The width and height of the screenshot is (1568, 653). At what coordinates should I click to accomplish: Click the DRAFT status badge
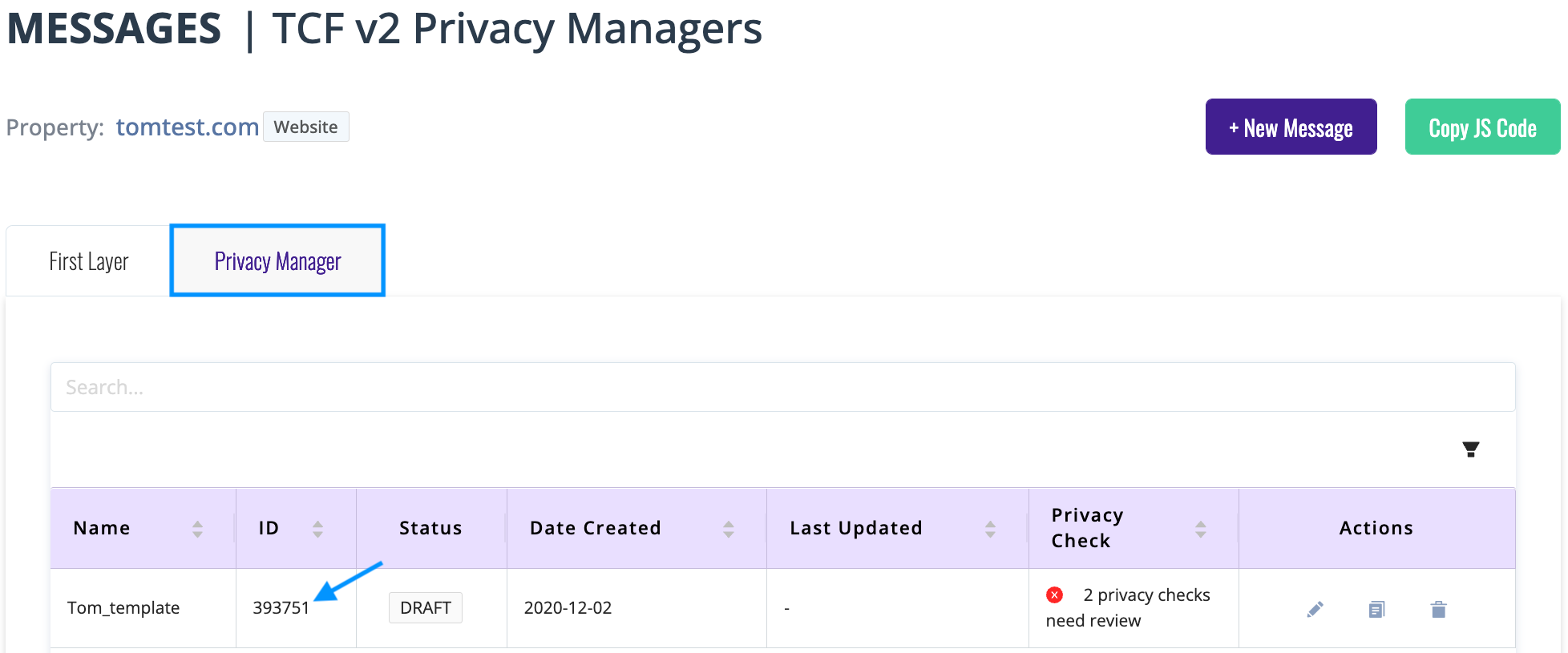click(425, 607)
